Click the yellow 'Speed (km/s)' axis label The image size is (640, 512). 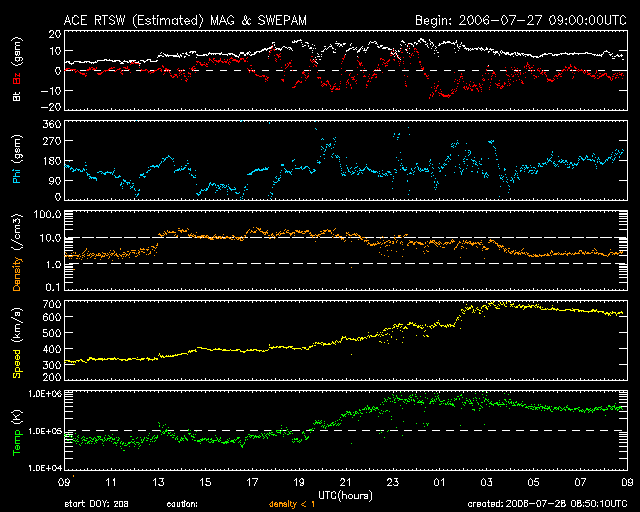click(17, 343)
